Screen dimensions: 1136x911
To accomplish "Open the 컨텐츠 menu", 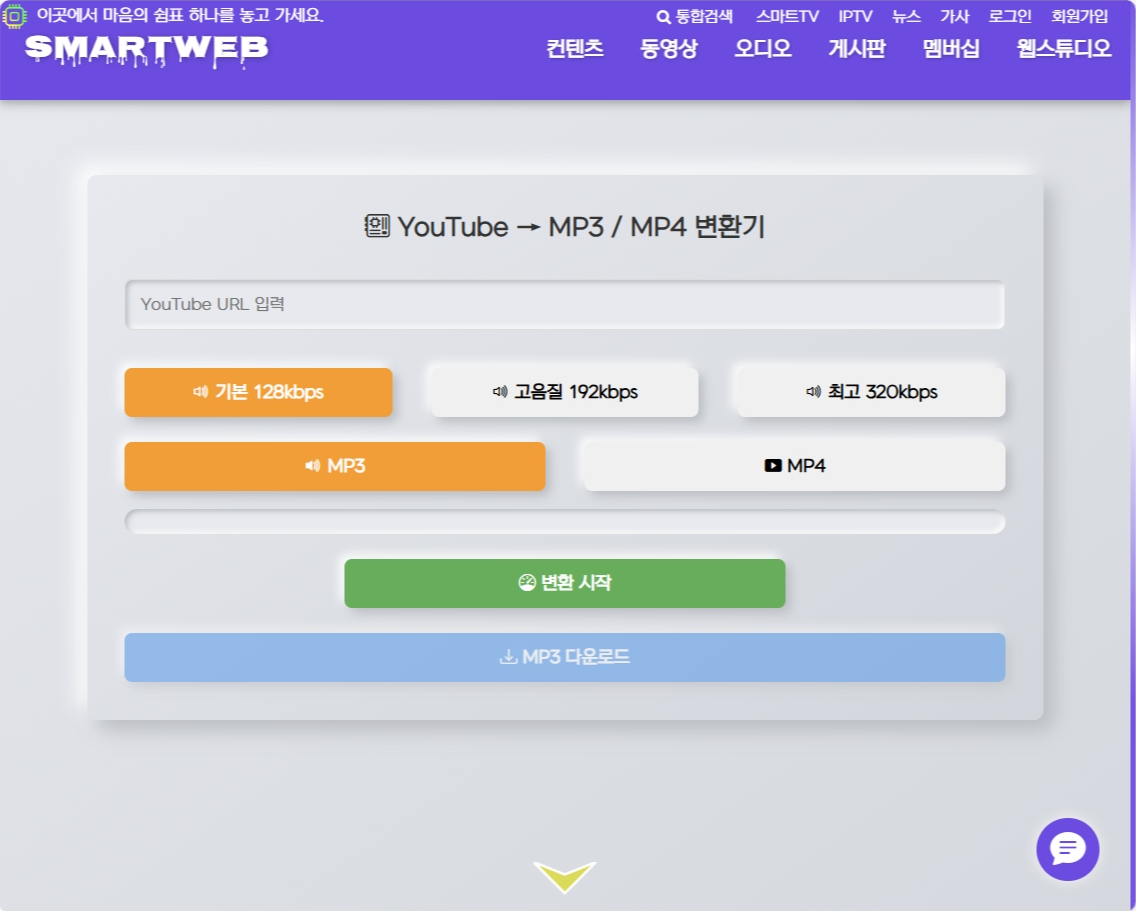I will coord(575,49).
